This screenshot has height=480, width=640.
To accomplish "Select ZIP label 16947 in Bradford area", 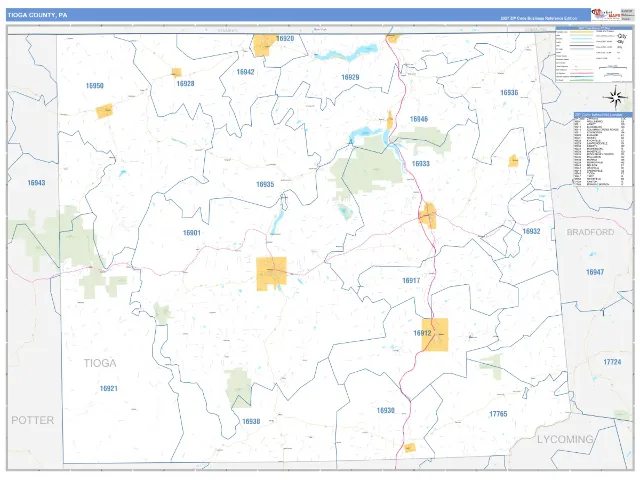I will (595, 272).
